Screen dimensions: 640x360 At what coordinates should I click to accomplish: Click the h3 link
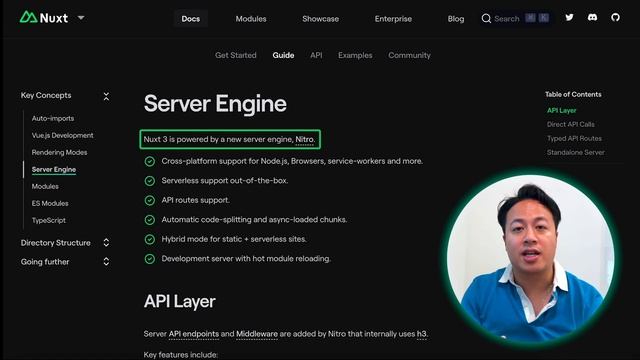click(422, 334)
